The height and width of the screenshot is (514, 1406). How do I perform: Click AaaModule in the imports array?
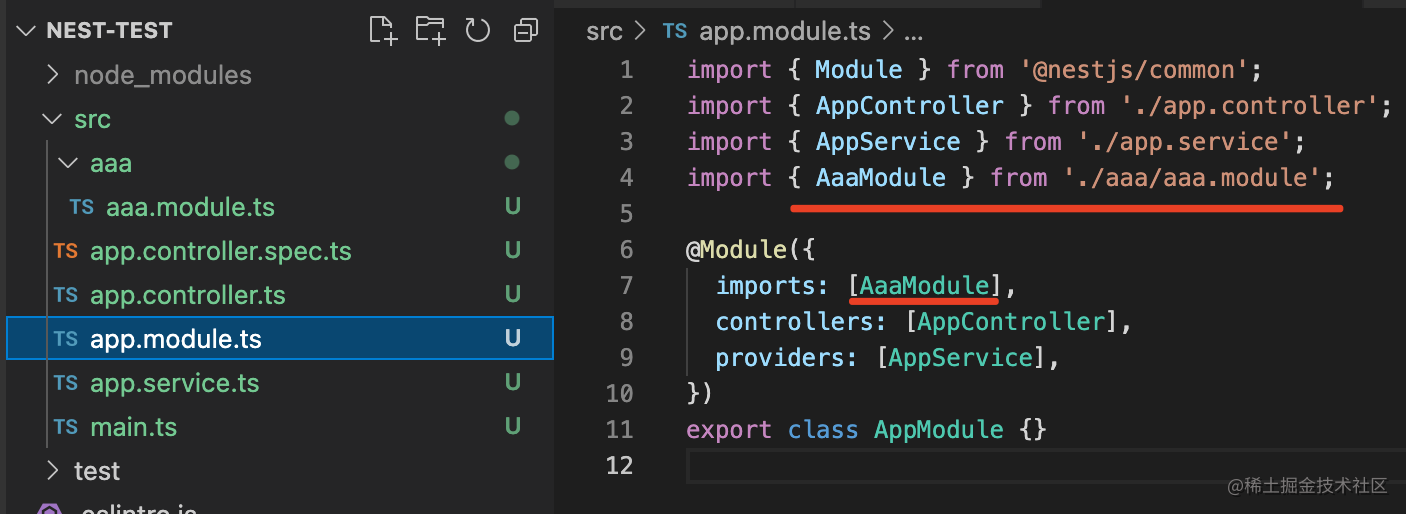924,286
